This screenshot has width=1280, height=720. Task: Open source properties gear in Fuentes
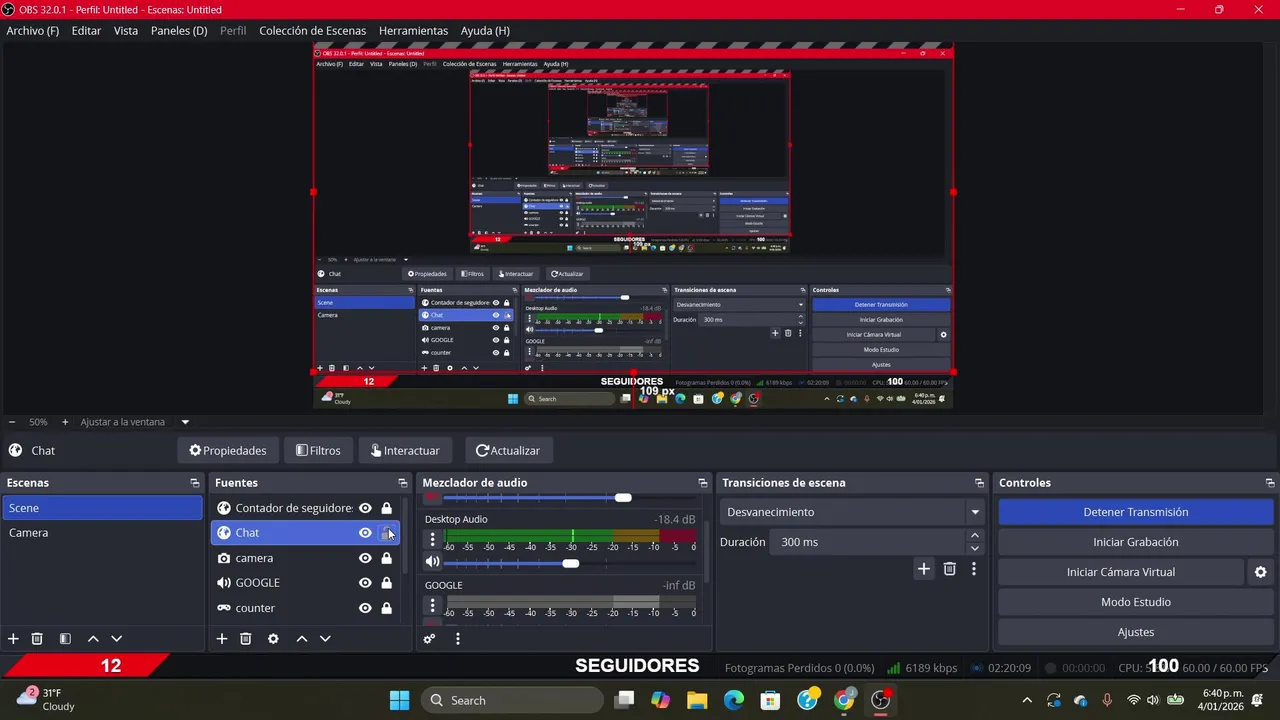pos(273,639)
